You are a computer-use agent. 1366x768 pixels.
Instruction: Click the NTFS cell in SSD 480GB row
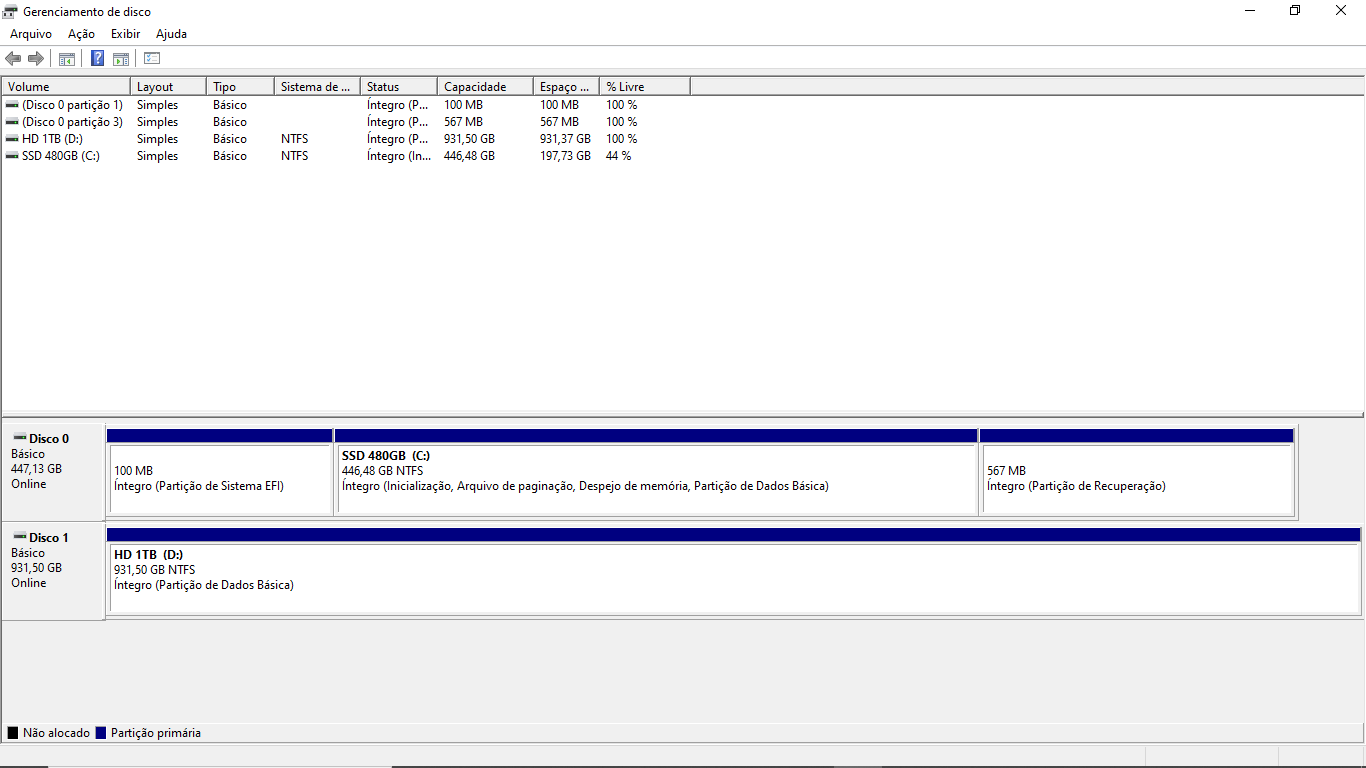click(295, 156)
